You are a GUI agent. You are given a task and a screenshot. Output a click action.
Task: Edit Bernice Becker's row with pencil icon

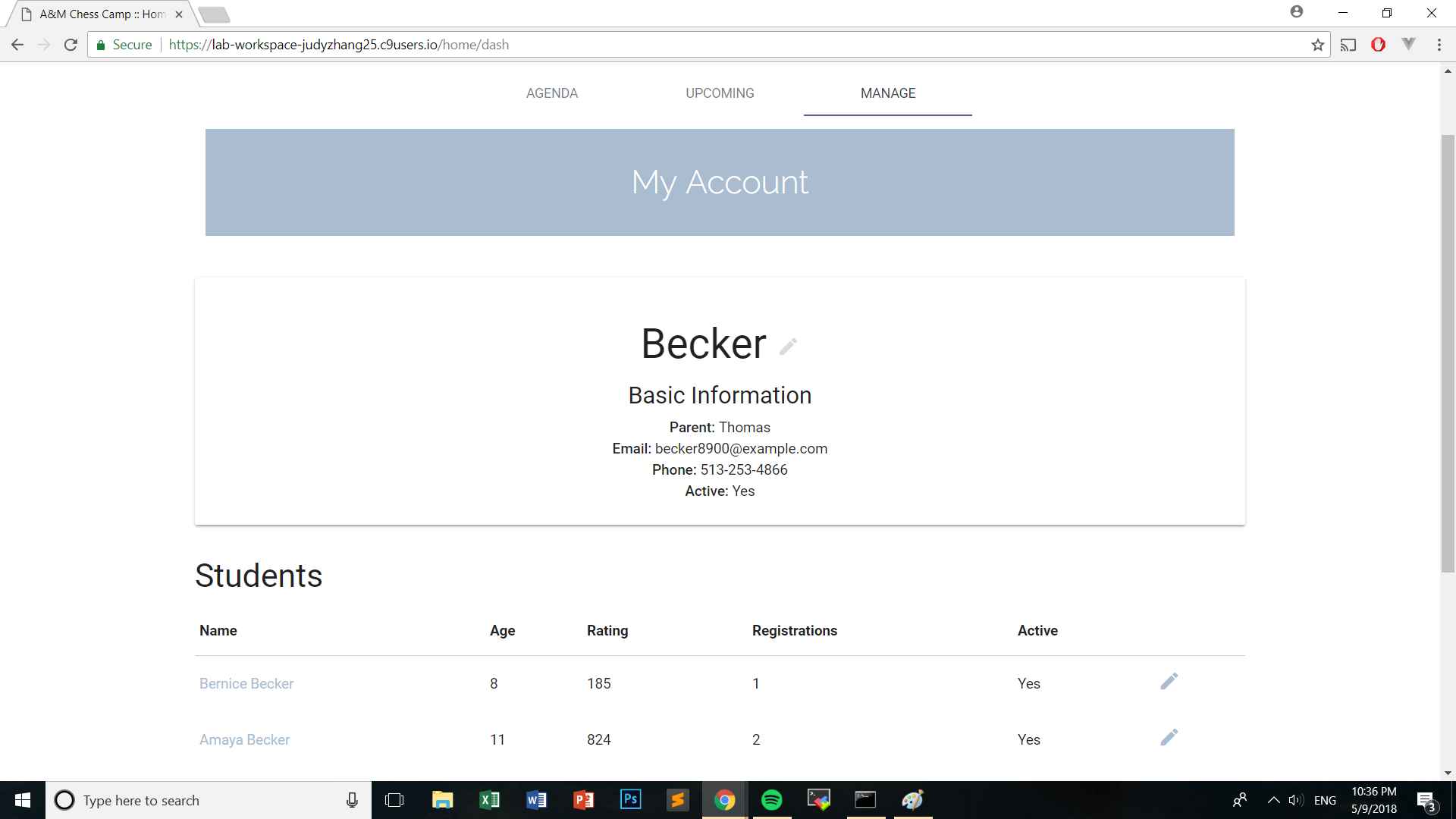[x=1169, y=681]
